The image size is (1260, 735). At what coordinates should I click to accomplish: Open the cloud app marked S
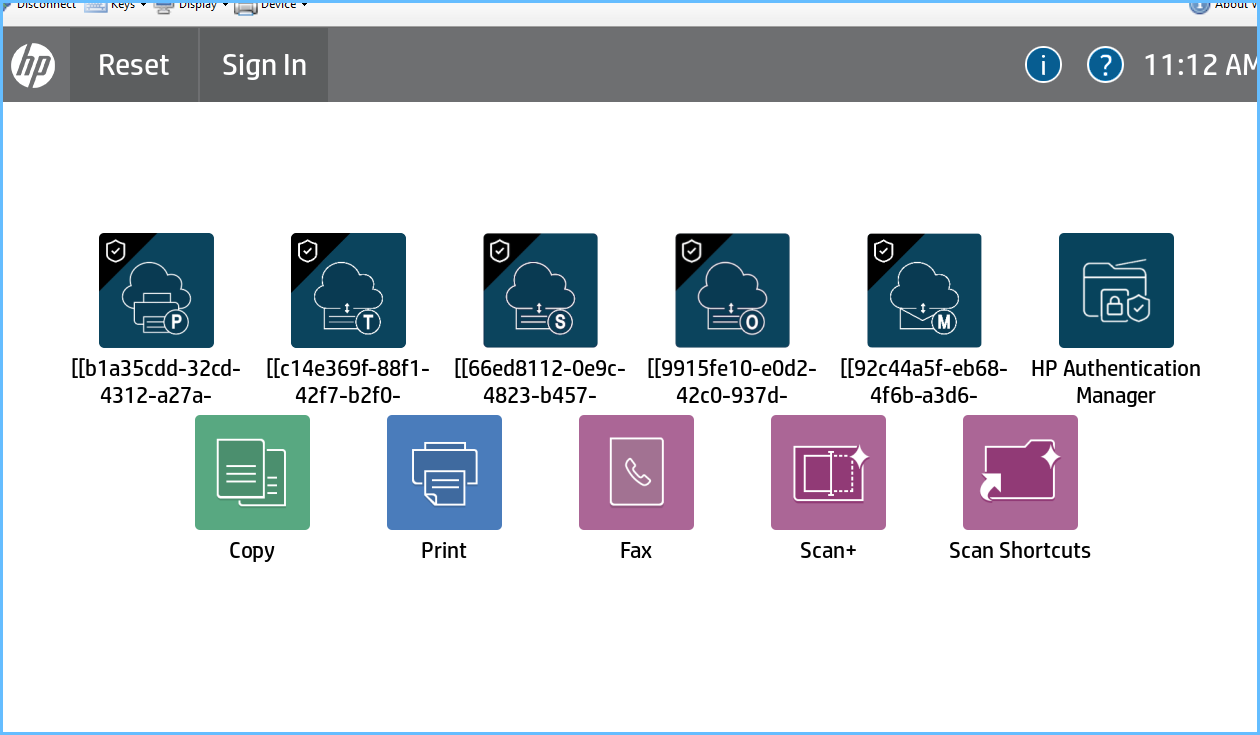coord(540,290)
